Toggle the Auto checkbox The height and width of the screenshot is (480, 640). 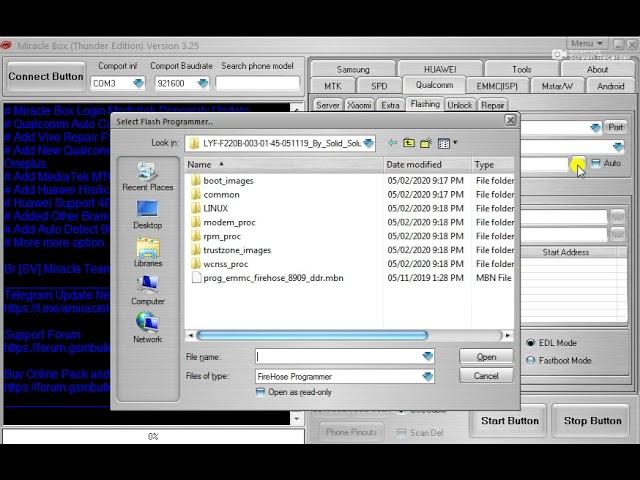click(596, 163)
